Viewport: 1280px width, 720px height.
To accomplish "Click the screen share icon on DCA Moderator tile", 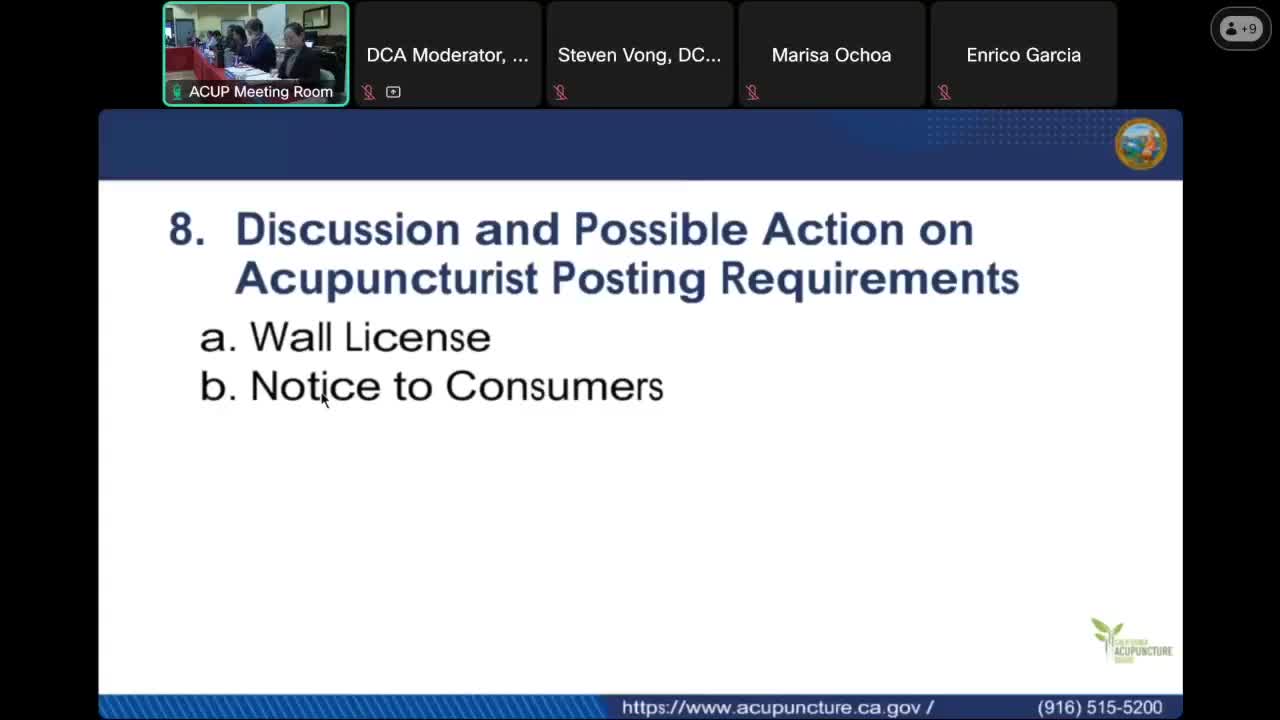I will pyautogui.click(x=393, y=92).
